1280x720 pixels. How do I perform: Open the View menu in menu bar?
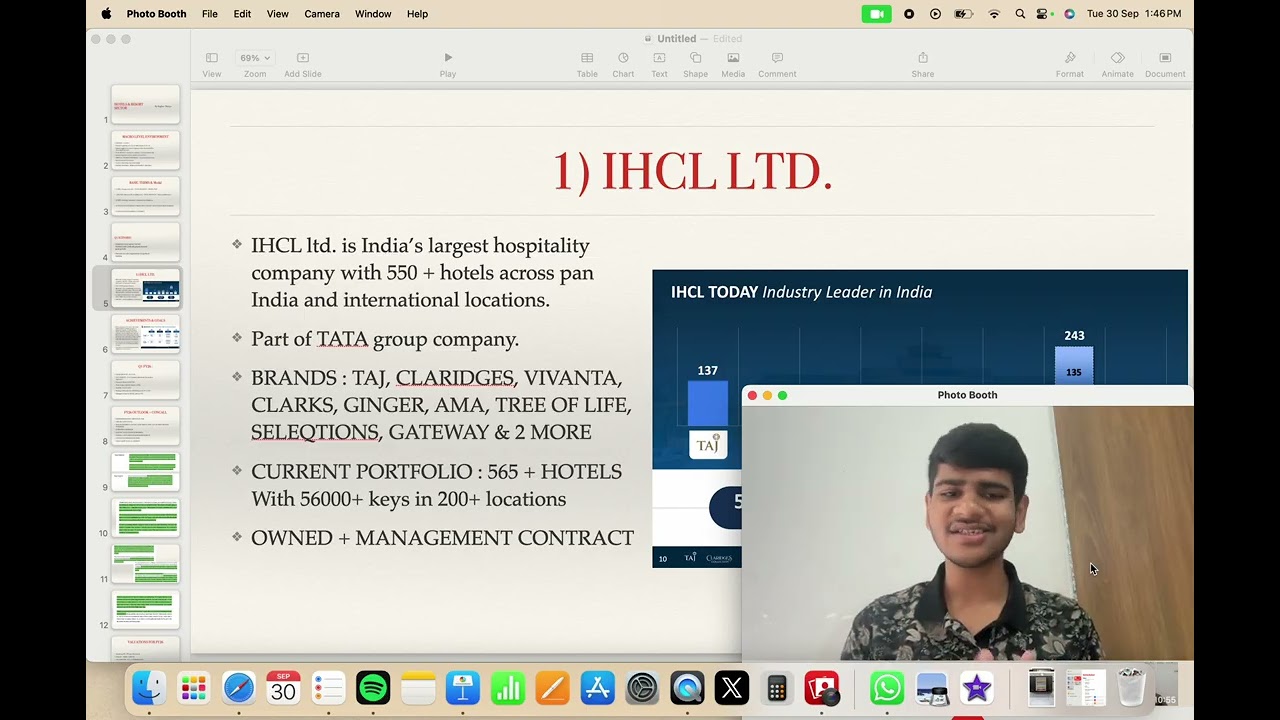pyautogui.click(x=277, y=14)
